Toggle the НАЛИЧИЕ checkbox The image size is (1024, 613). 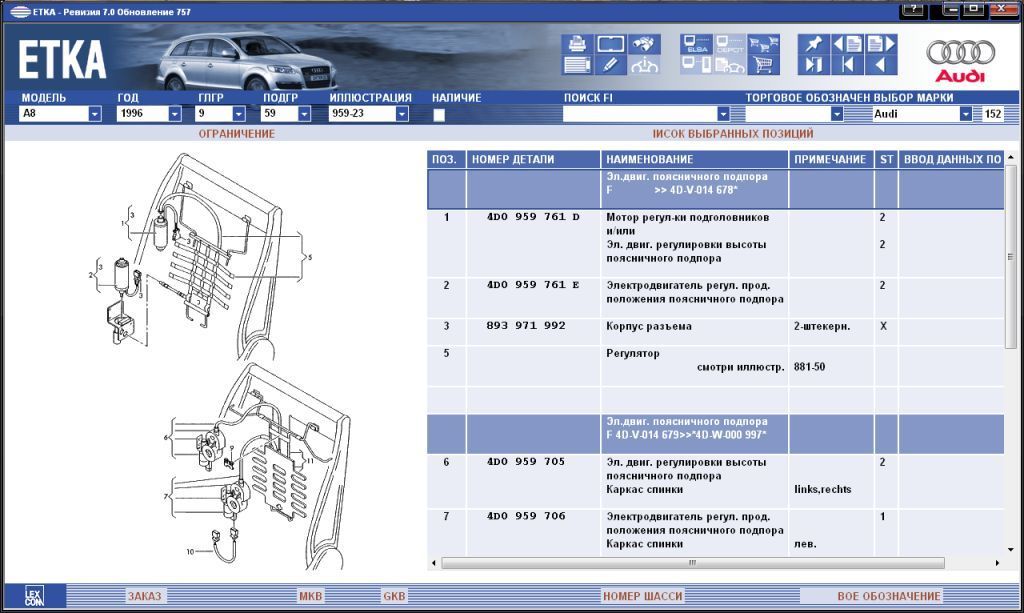point(439,115)
